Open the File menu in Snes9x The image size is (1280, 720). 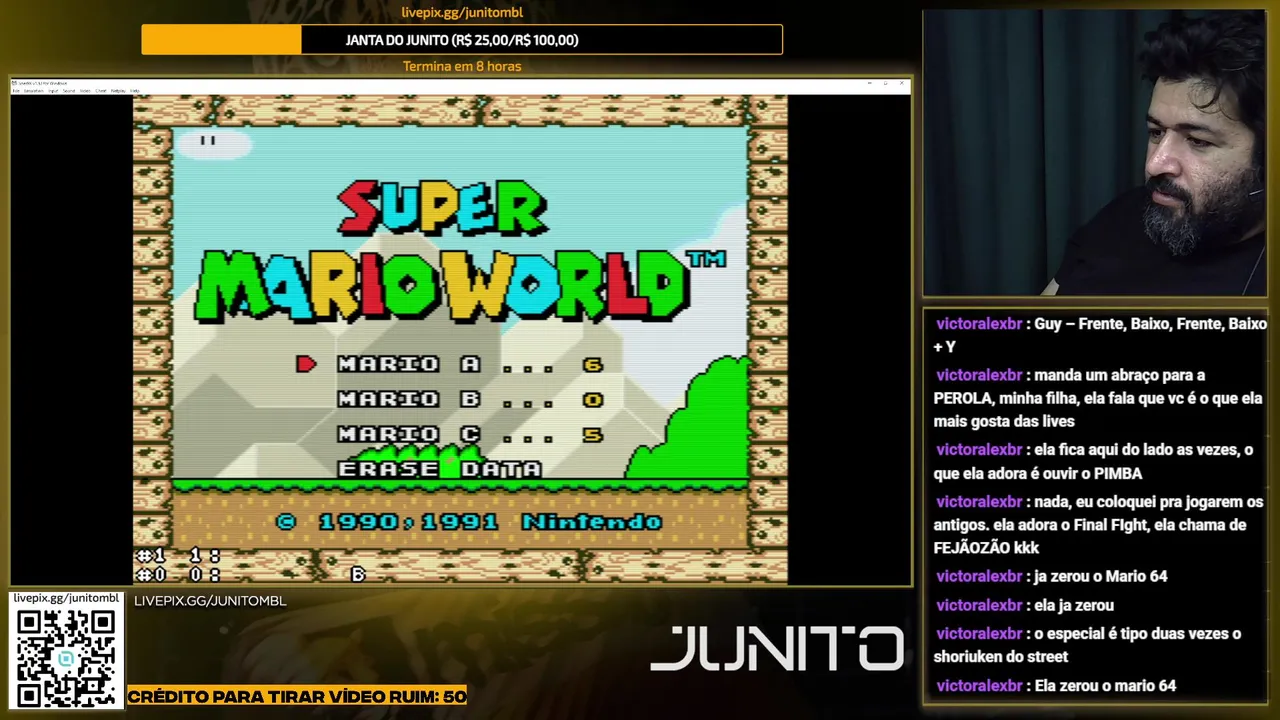(x=16, y=91)
